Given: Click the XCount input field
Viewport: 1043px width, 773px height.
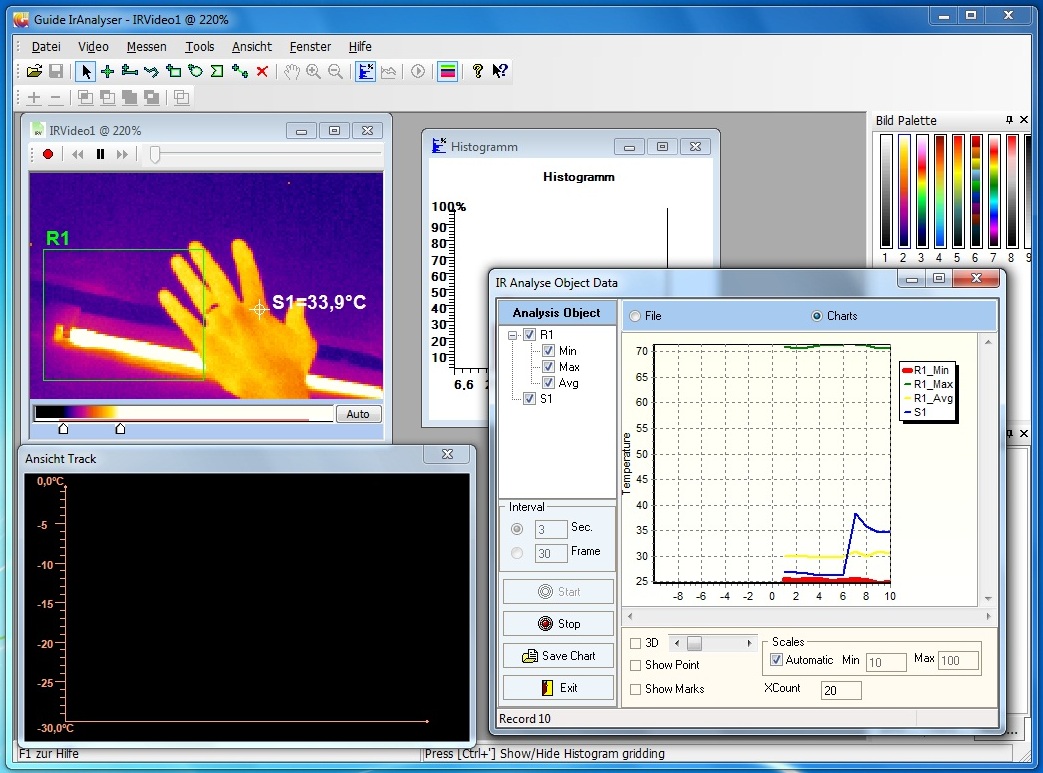Looking at the screenshot, I should click(x=841, y=691).
